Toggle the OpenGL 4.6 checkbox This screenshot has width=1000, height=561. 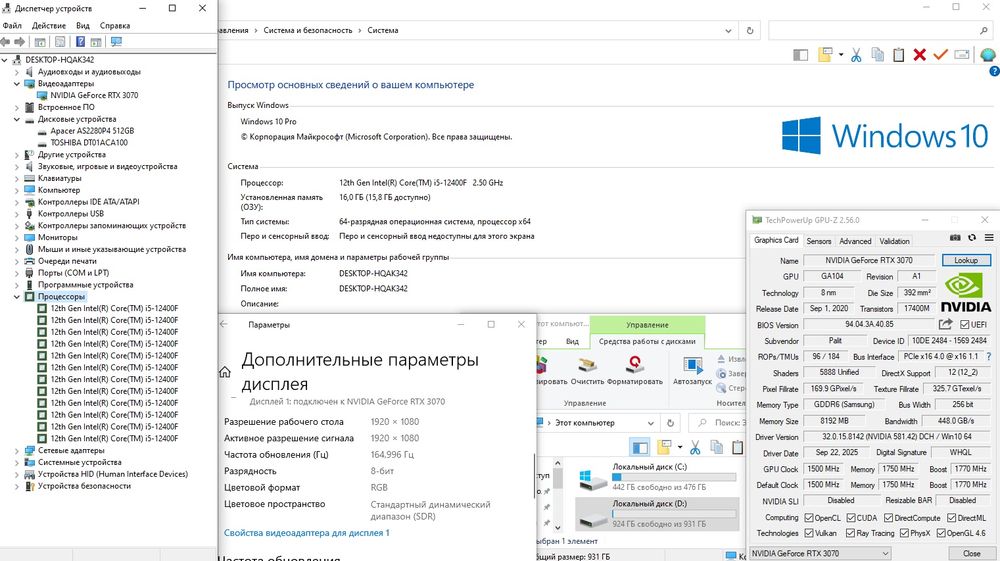941,533
